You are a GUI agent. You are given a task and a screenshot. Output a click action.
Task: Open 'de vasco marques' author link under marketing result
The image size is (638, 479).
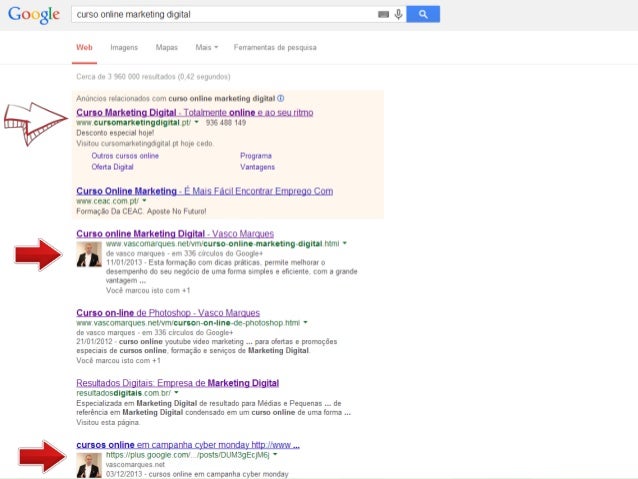(x=135, y=253)
